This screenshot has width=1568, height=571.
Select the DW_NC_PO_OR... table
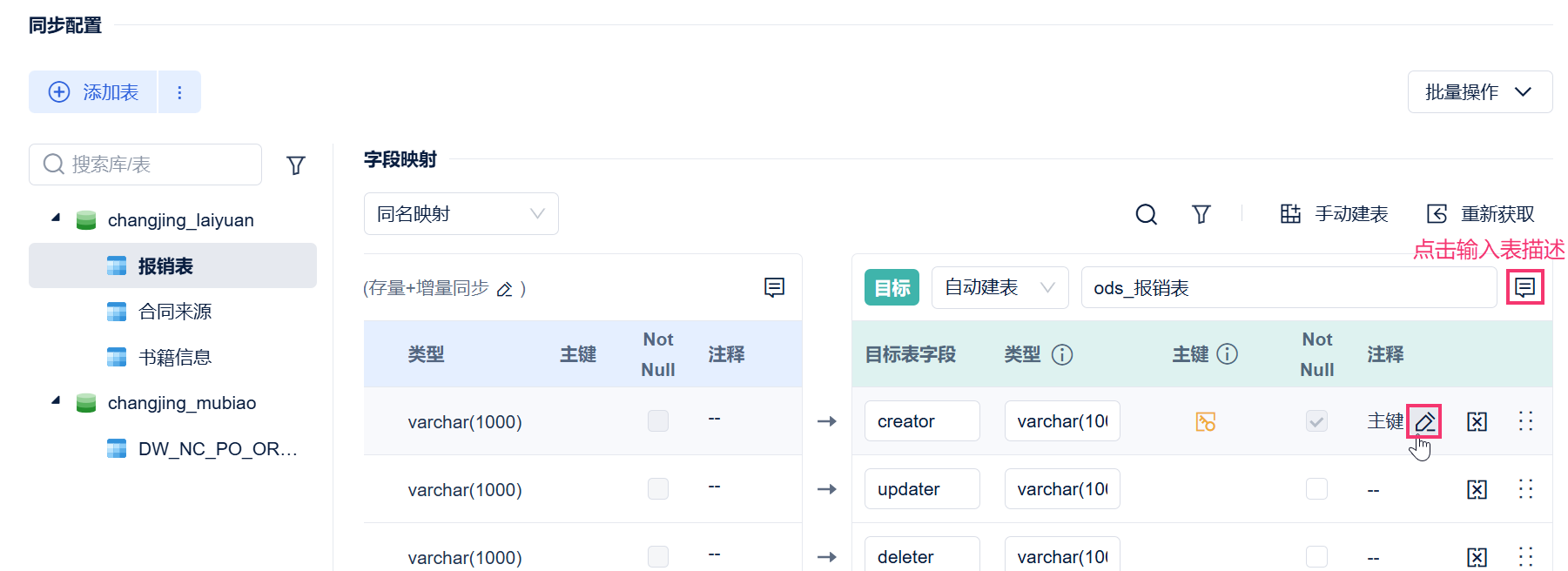(218, 449)
